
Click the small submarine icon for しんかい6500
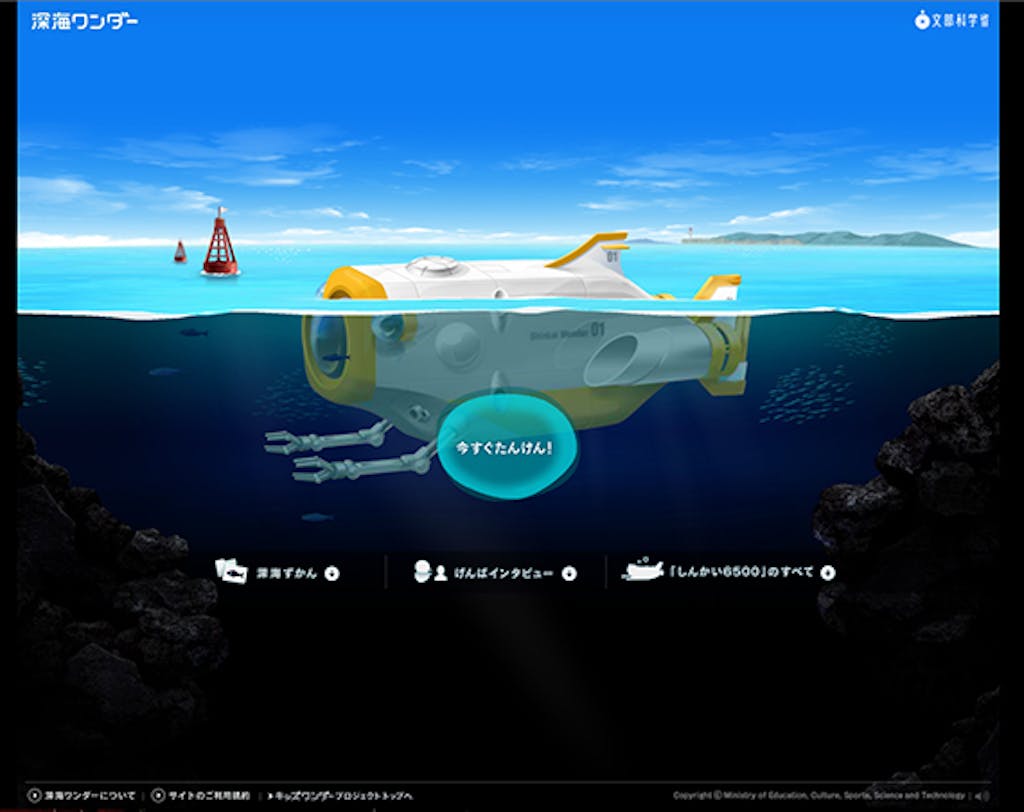click(x=642, y=571)
